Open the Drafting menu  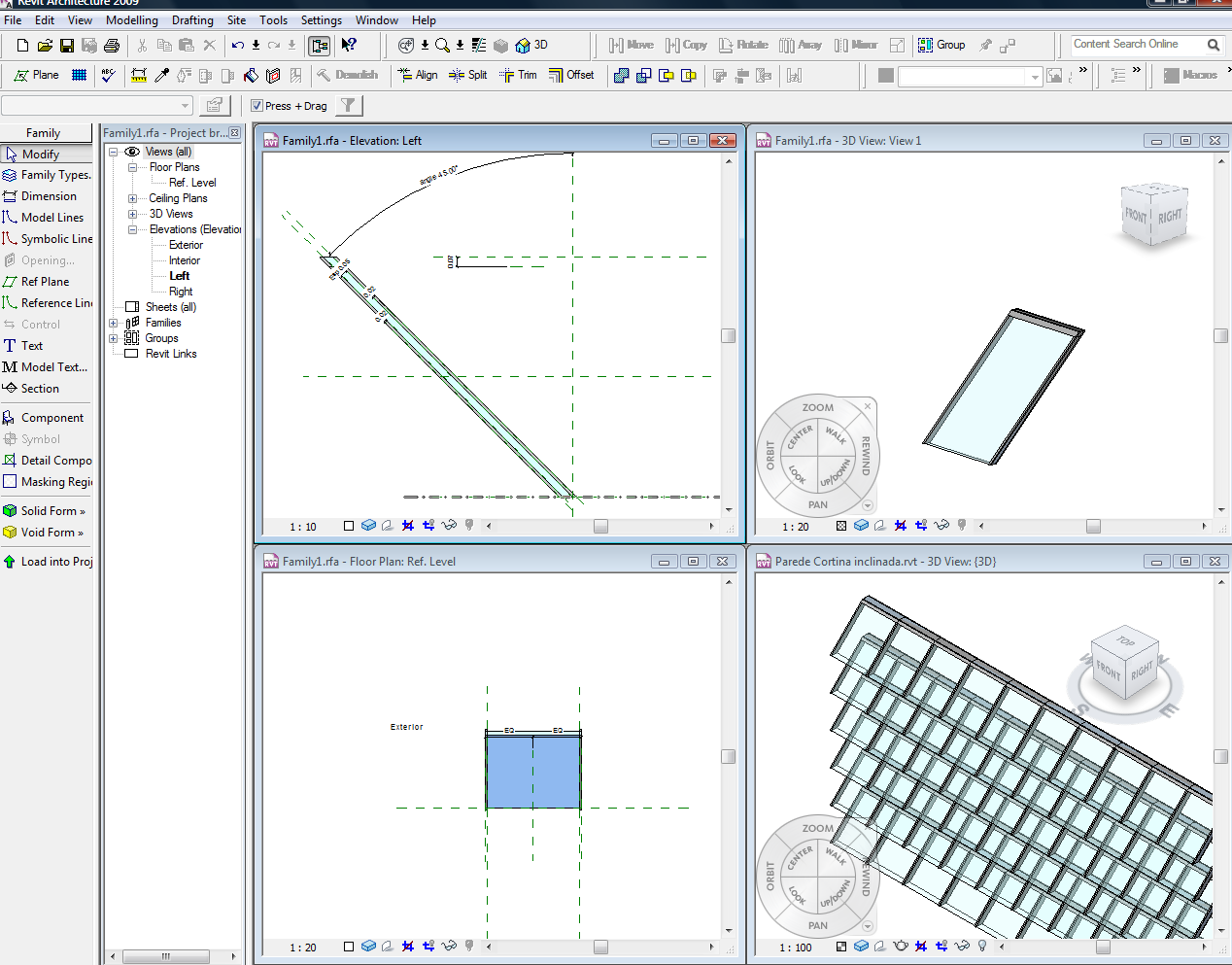[x=192, y=19]
